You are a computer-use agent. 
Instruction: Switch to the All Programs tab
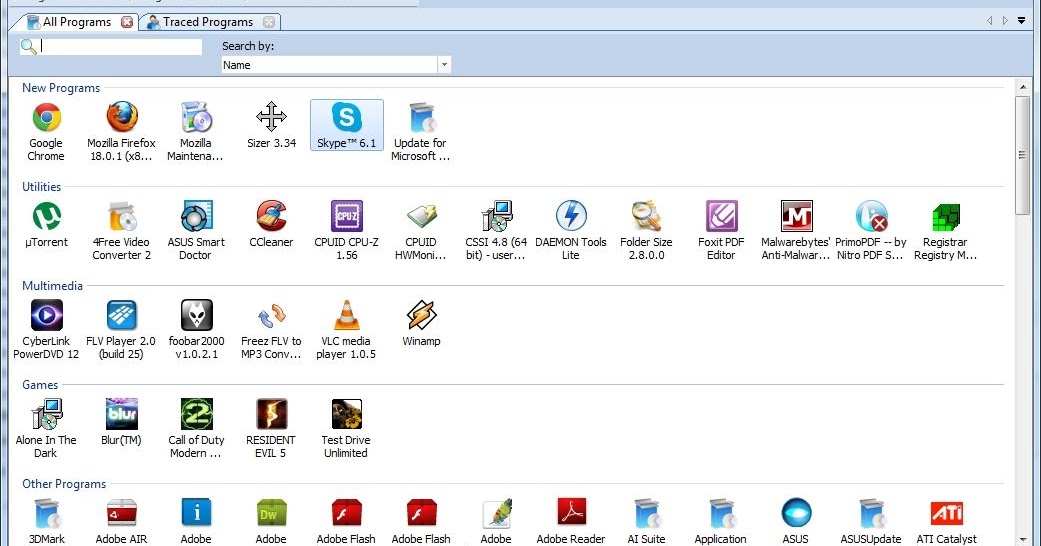point(76,22)
